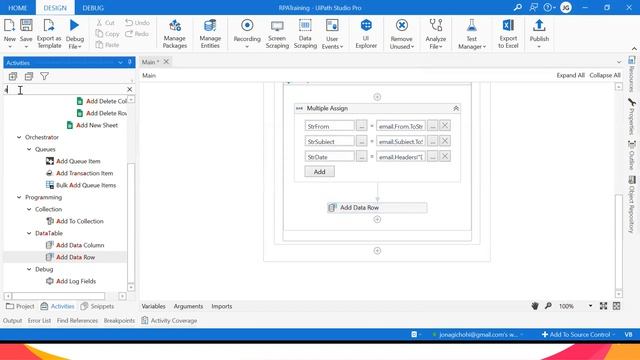Collapse the Queues tree node
Image resolution: width=640 pixels, height=360 pixels.
coord(29,149)
